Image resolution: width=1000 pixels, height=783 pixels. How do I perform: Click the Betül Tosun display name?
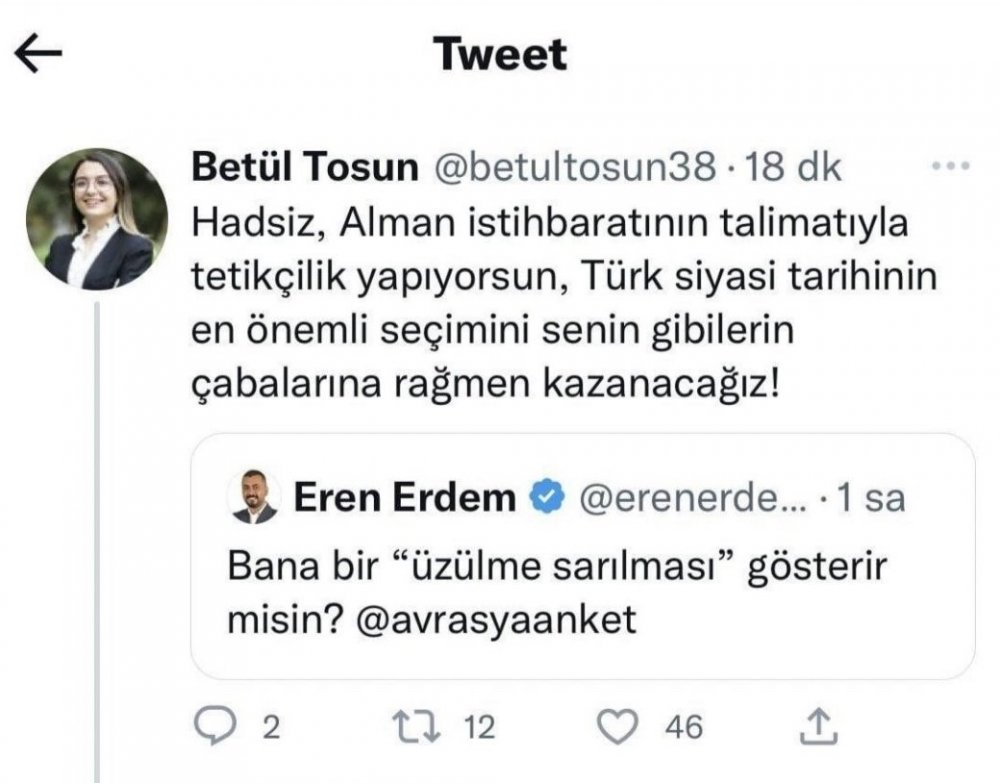click(304, 168)
